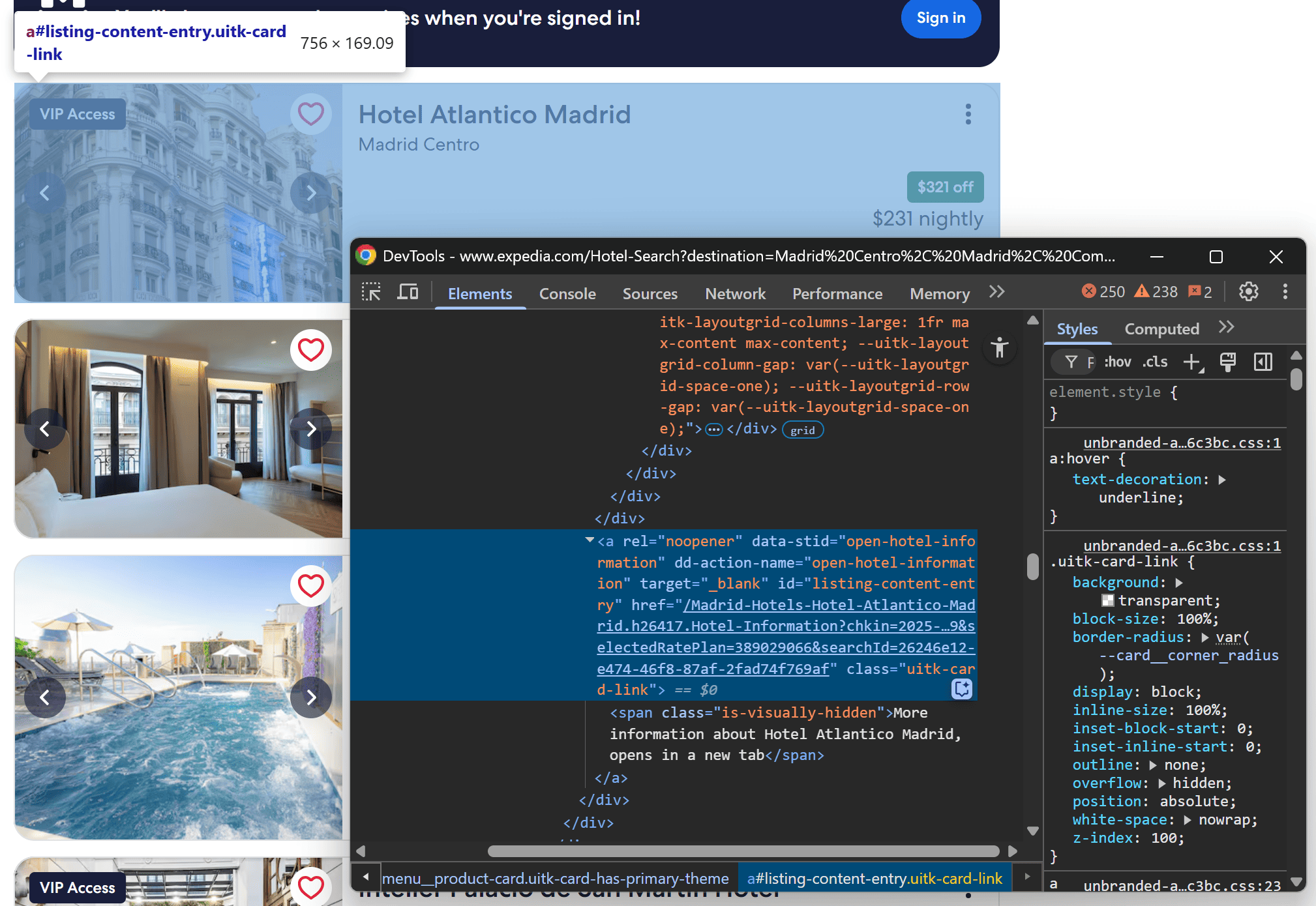Toggle .cls element classes panel
Viewport: 1316px width, 906px height.
(1155, 362)
